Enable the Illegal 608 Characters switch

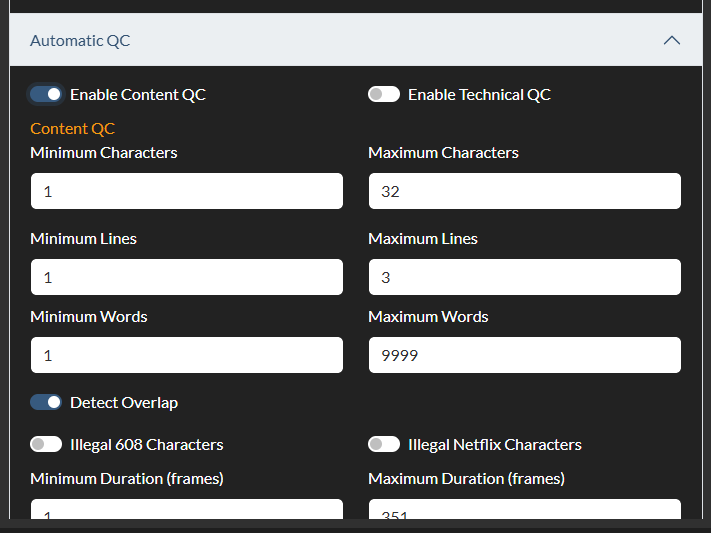tap(46, 444)
